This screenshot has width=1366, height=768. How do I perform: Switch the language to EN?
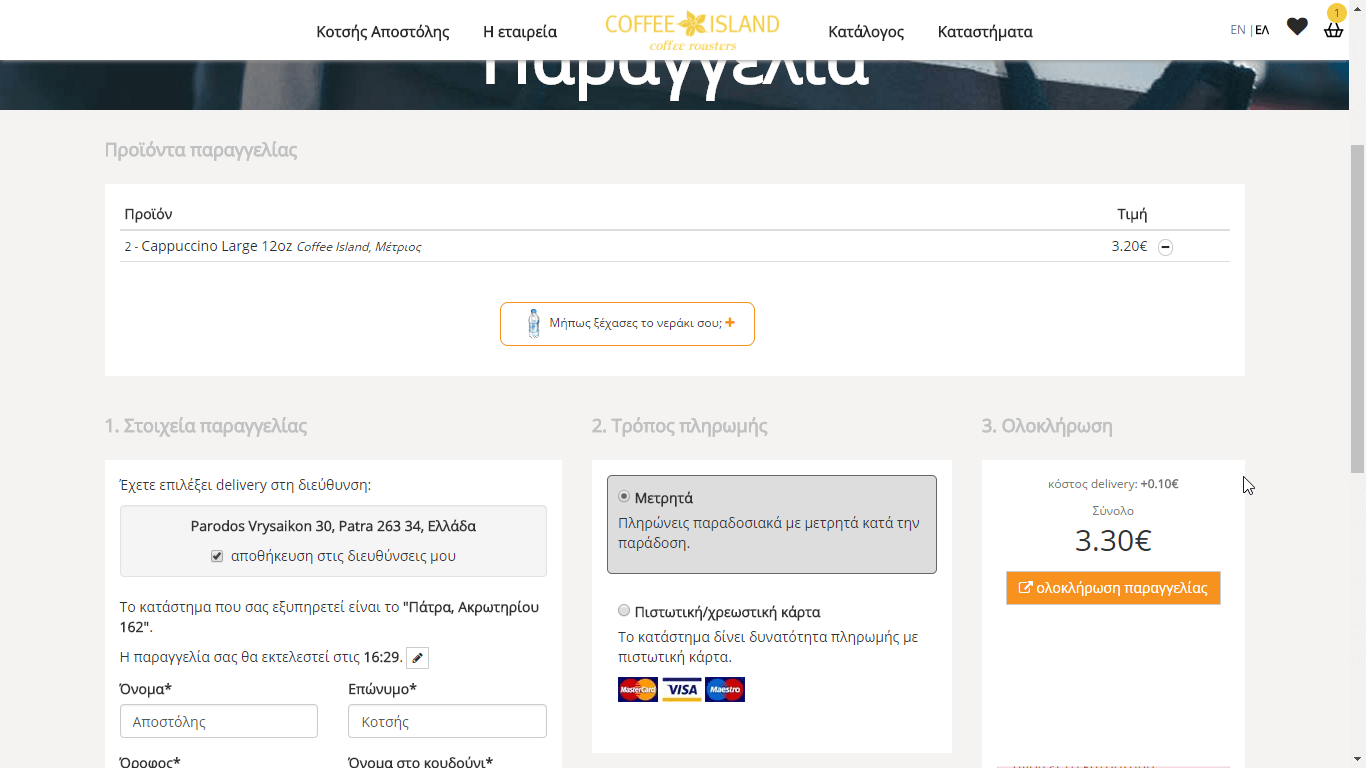1238,30
